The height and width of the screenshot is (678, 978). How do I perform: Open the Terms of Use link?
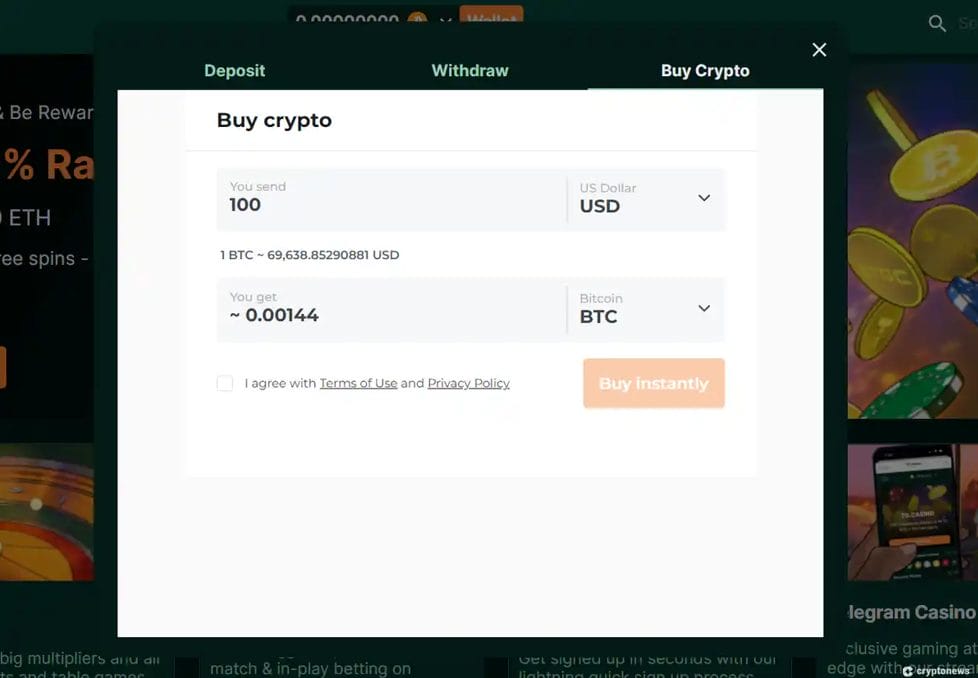358,383
